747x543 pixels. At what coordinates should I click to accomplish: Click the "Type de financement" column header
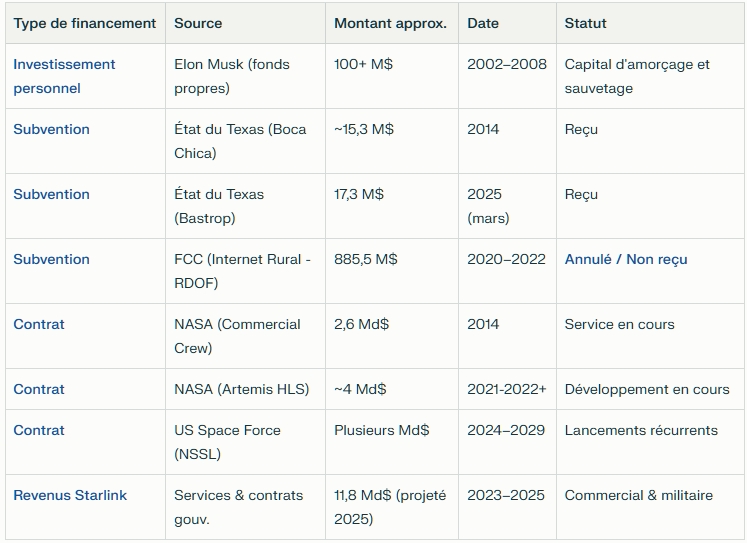pos(85,23)
